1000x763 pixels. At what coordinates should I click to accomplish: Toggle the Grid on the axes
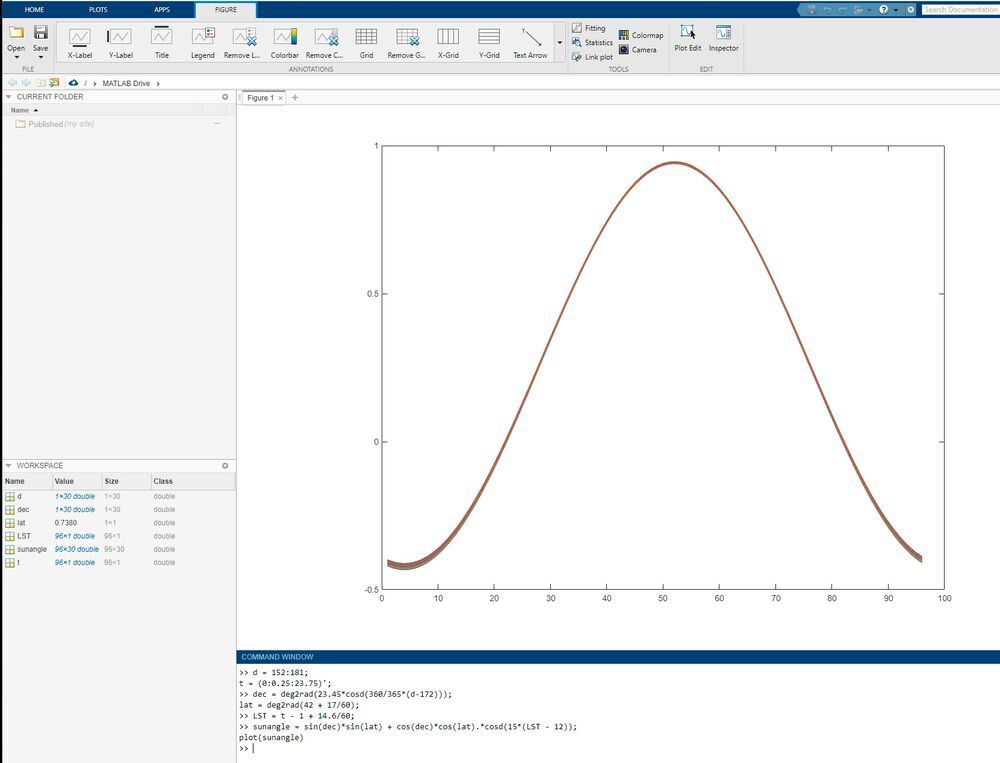tap(366, 43)
